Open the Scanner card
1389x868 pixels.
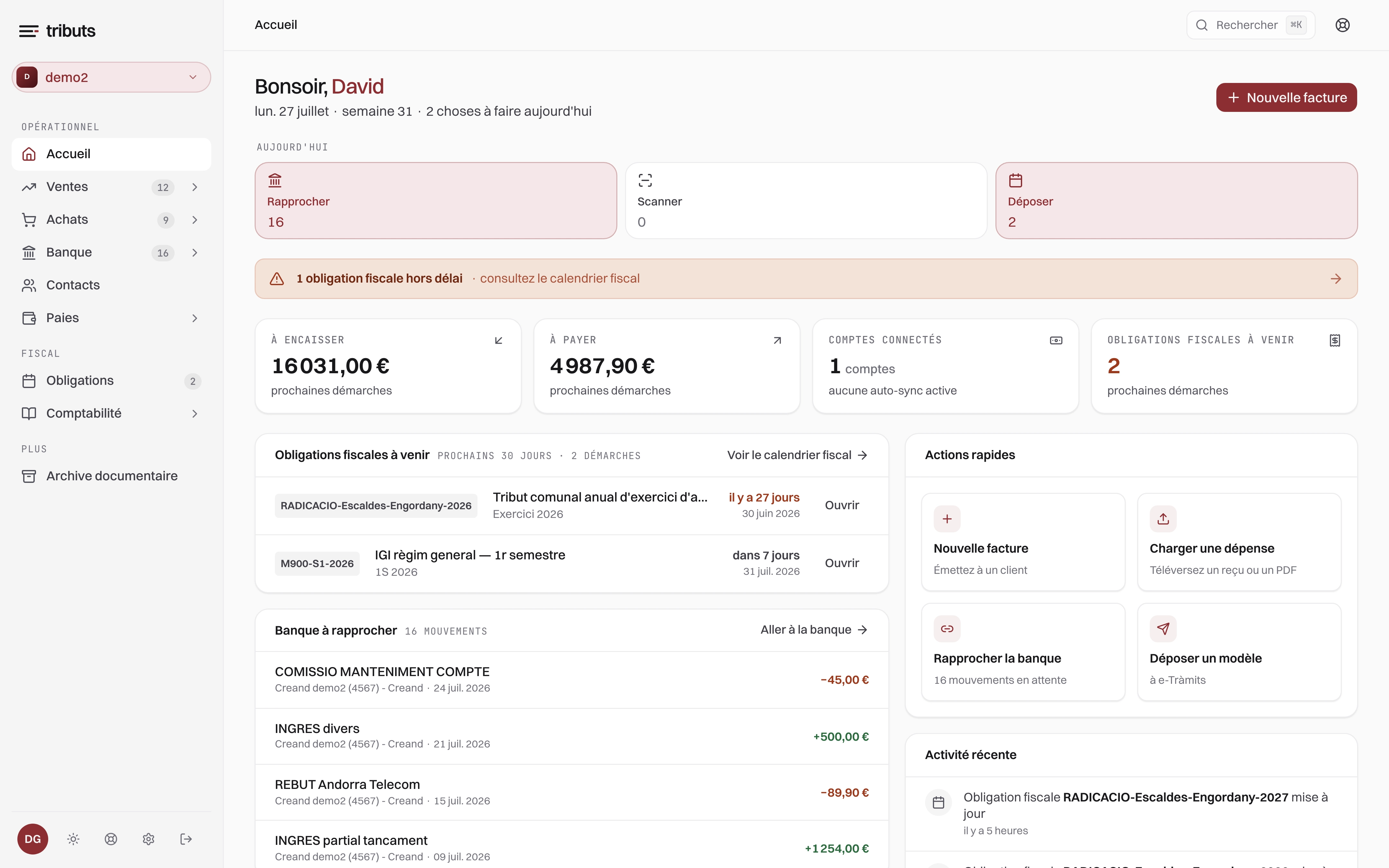click(x=806, y=200)
